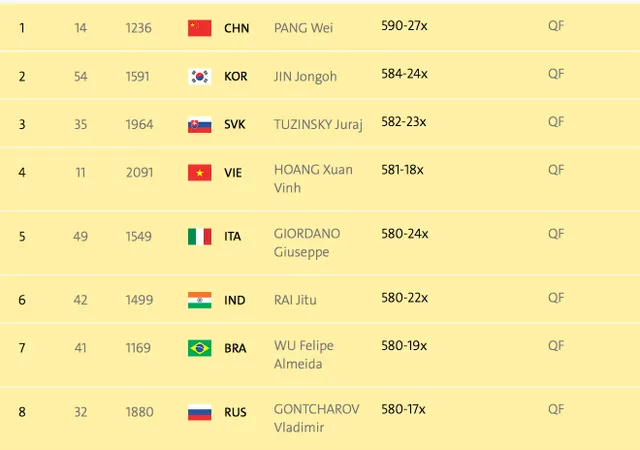
Task: Select GIORDANO Giuseppe name
Action: click(307, 243)
